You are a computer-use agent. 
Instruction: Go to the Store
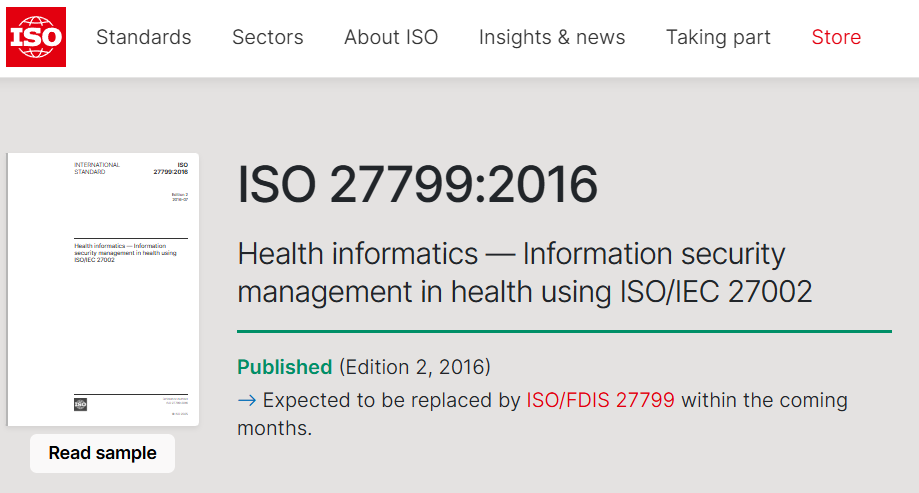click(x=836, y=37)
